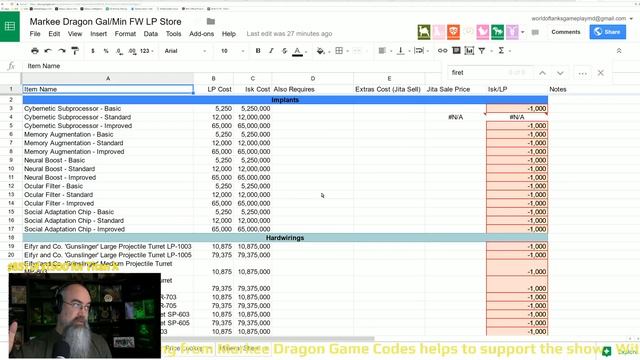
Task: Click the account email dropdown
Action: (x=582, y=18)
